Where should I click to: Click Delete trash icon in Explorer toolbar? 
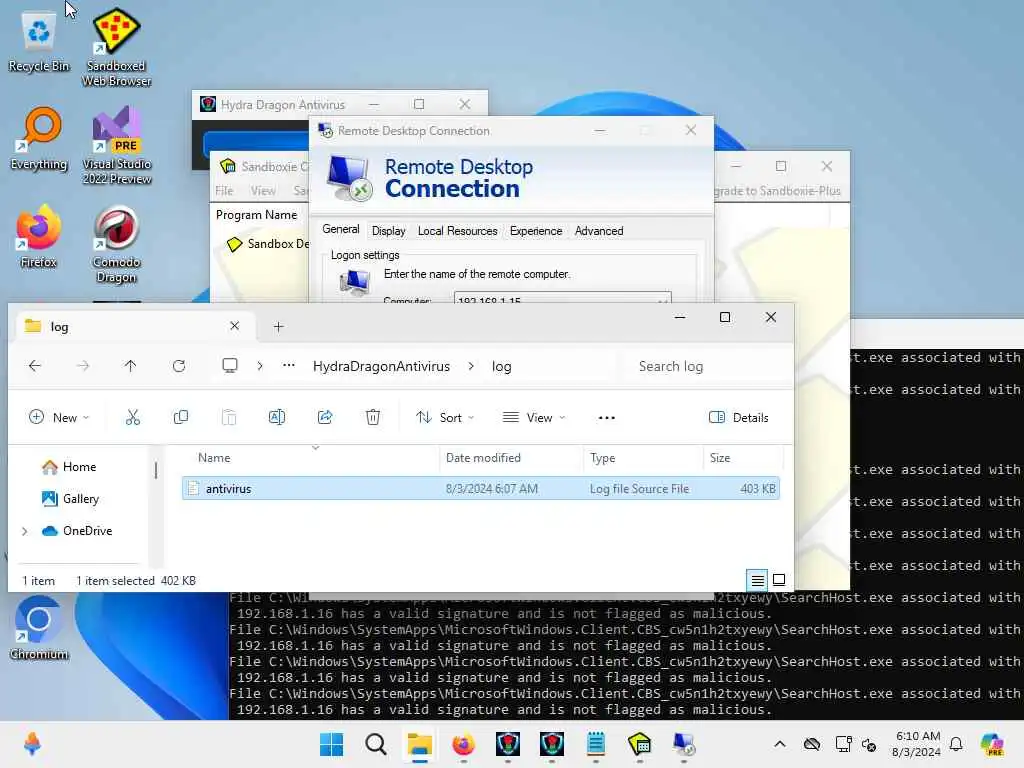click(373, 417)
